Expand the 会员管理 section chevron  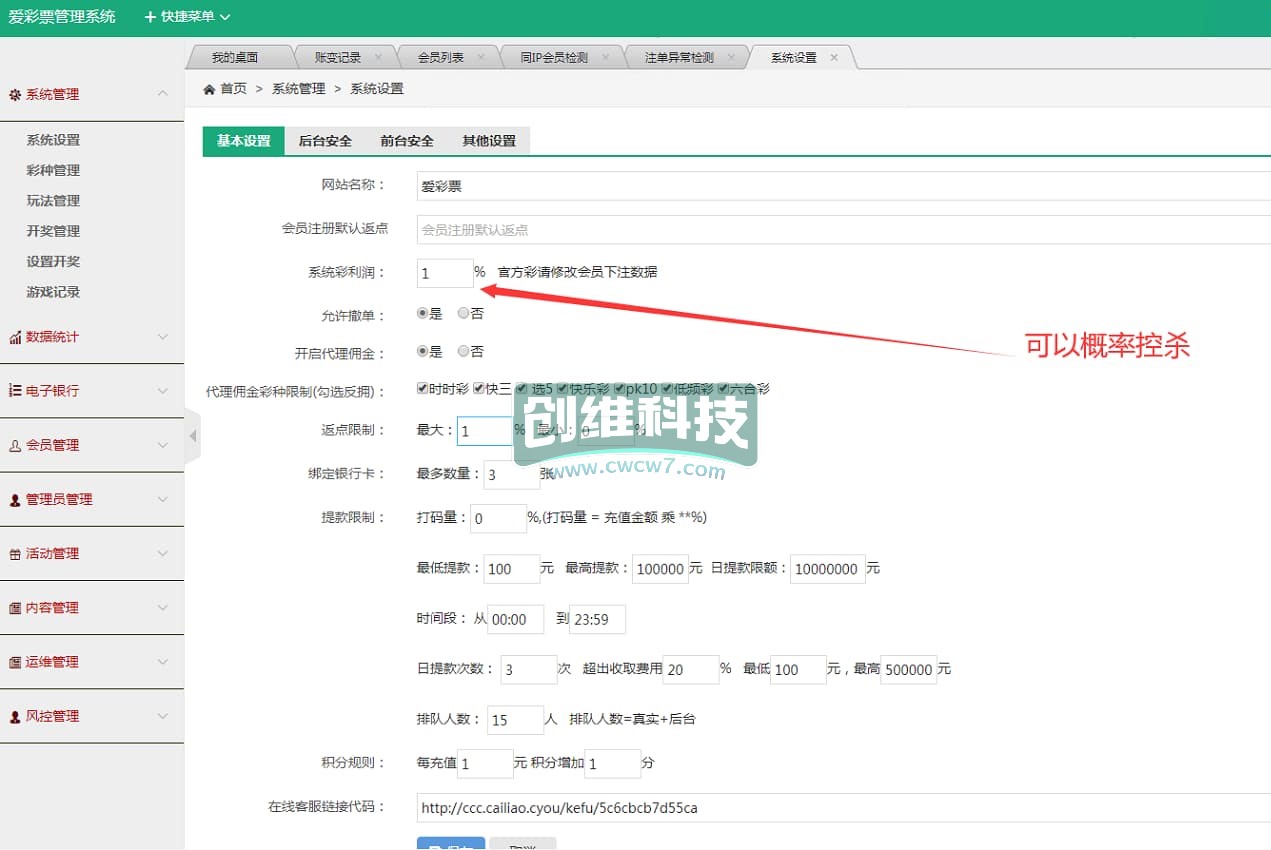click(x=163, y=445)
